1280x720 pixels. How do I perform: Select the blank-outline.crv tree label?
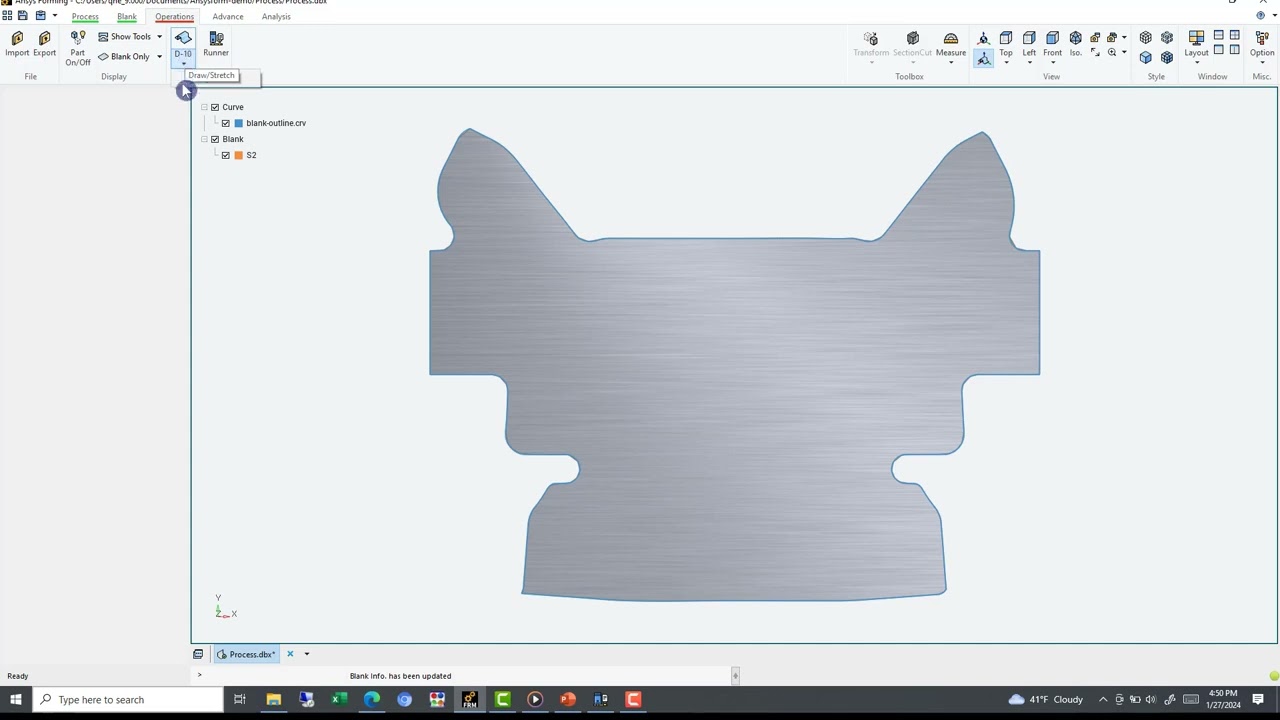pos(276,123)
